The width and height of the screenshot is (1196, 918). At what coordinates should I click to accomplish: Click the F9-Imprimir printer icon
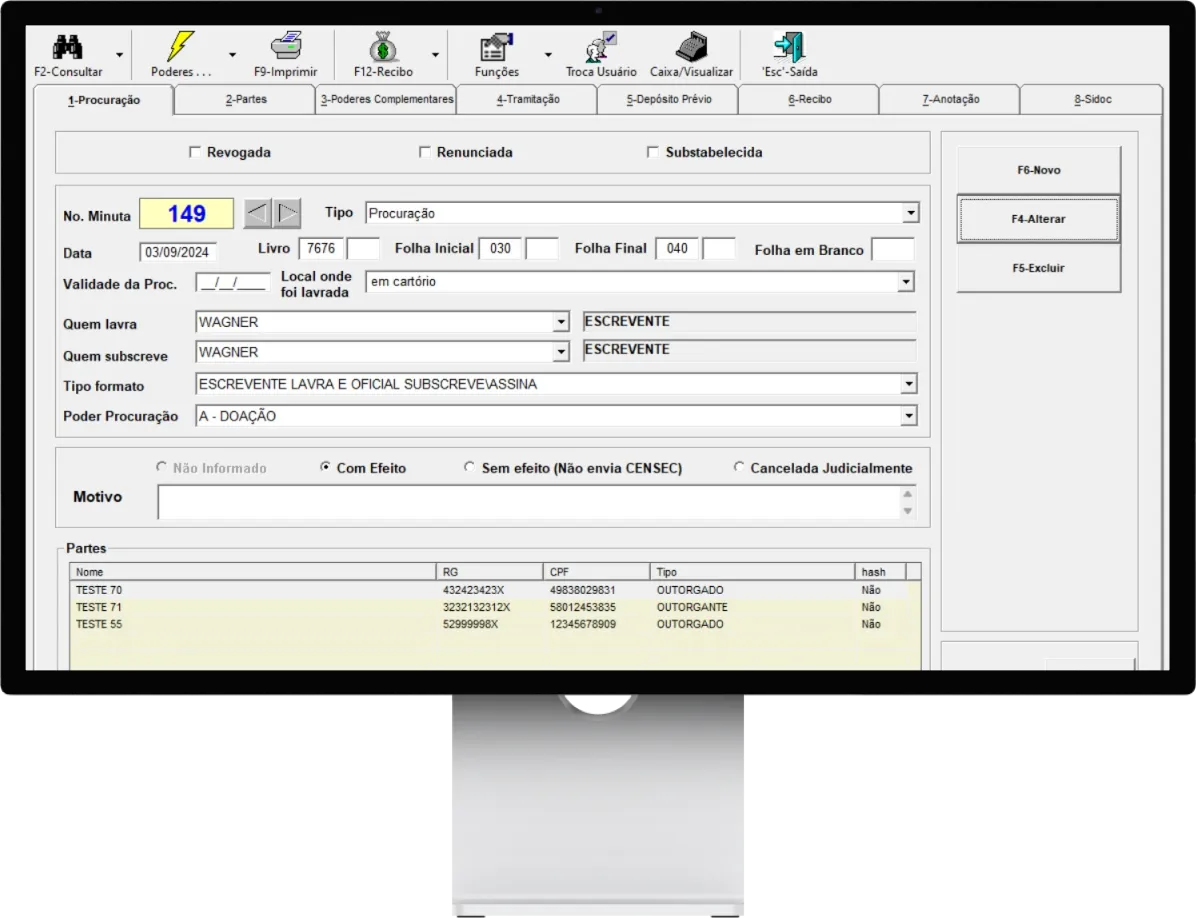(x=286, y=48)
